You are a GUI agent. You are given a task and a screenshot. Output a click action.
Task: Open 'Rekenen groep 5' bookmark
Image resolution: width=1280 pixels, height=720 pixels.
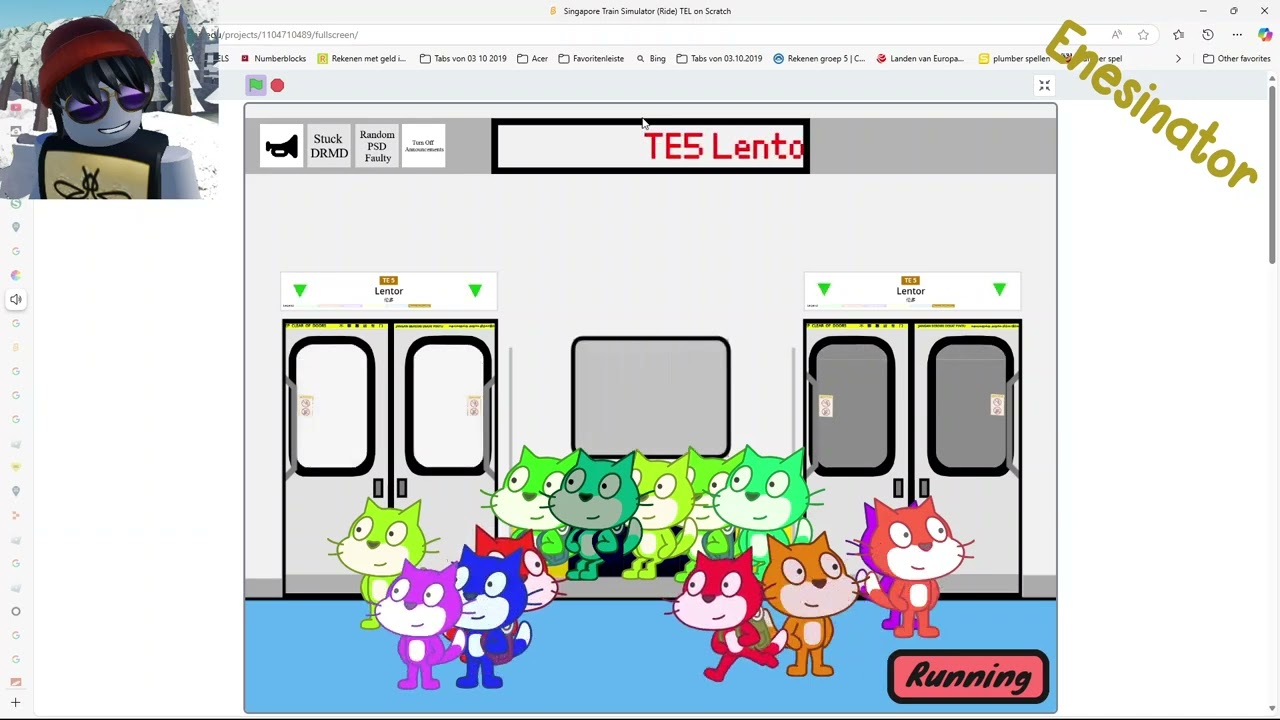click(819, 58)
